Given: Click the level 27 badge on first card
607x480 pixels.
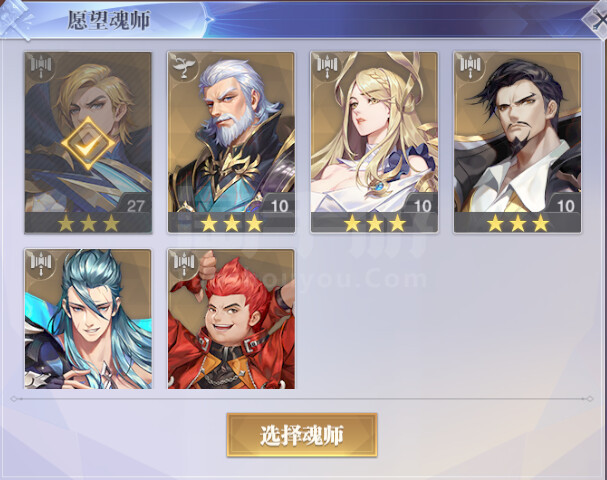Looking at the screenshot, I should (x=135, y=206).
